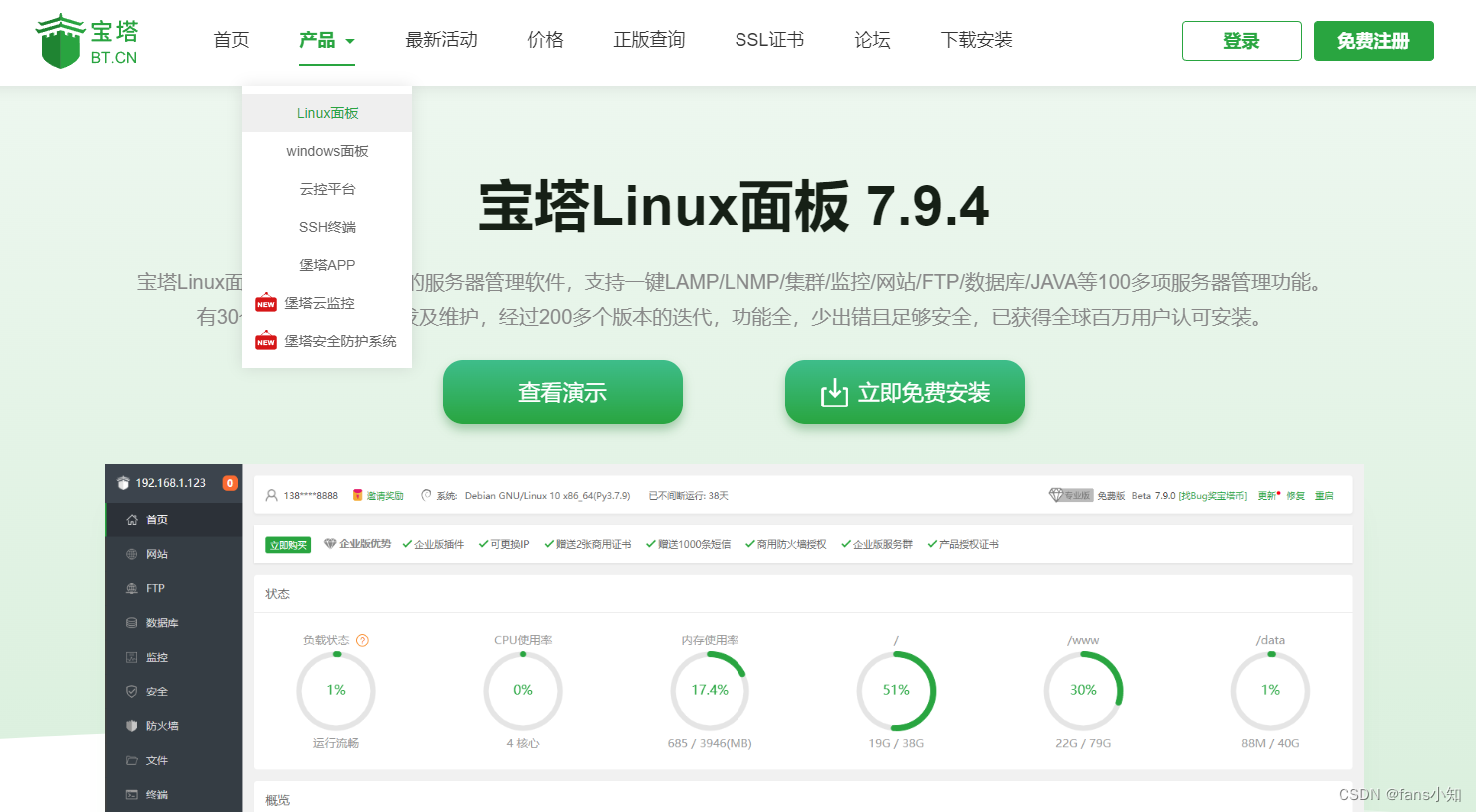Click the 修复 link in panel header

[1296, 496]
